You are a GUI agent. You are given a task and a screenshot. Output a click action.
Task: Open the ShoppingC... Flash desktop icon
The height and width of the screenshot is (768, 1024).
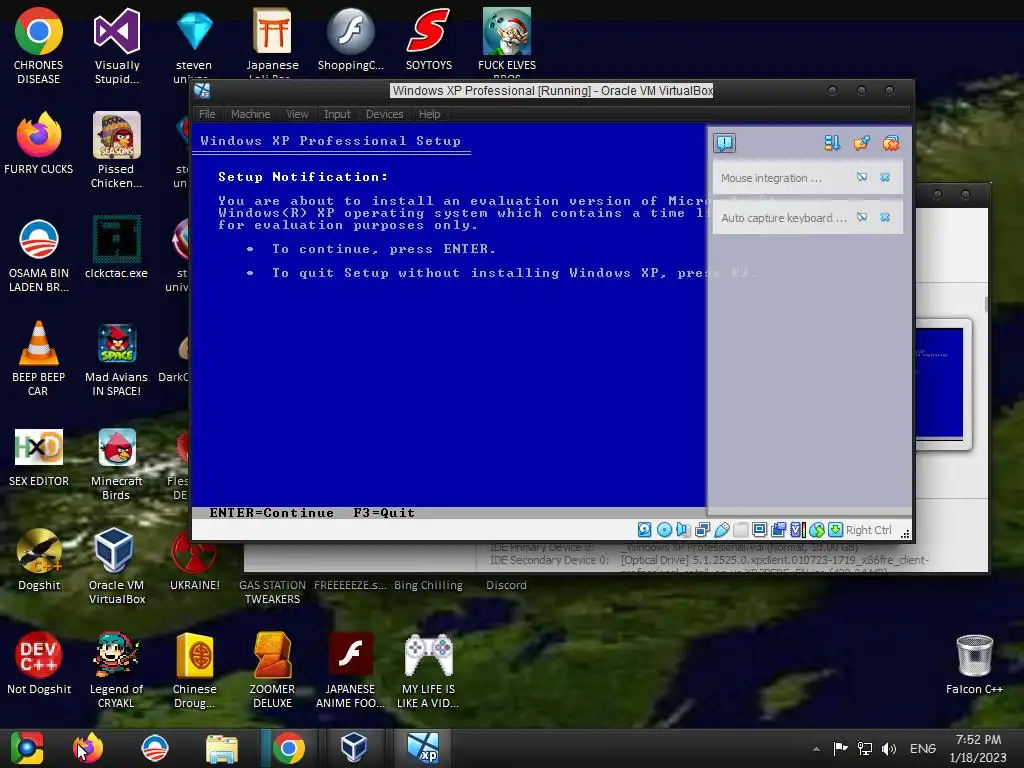tap(351, 39)
